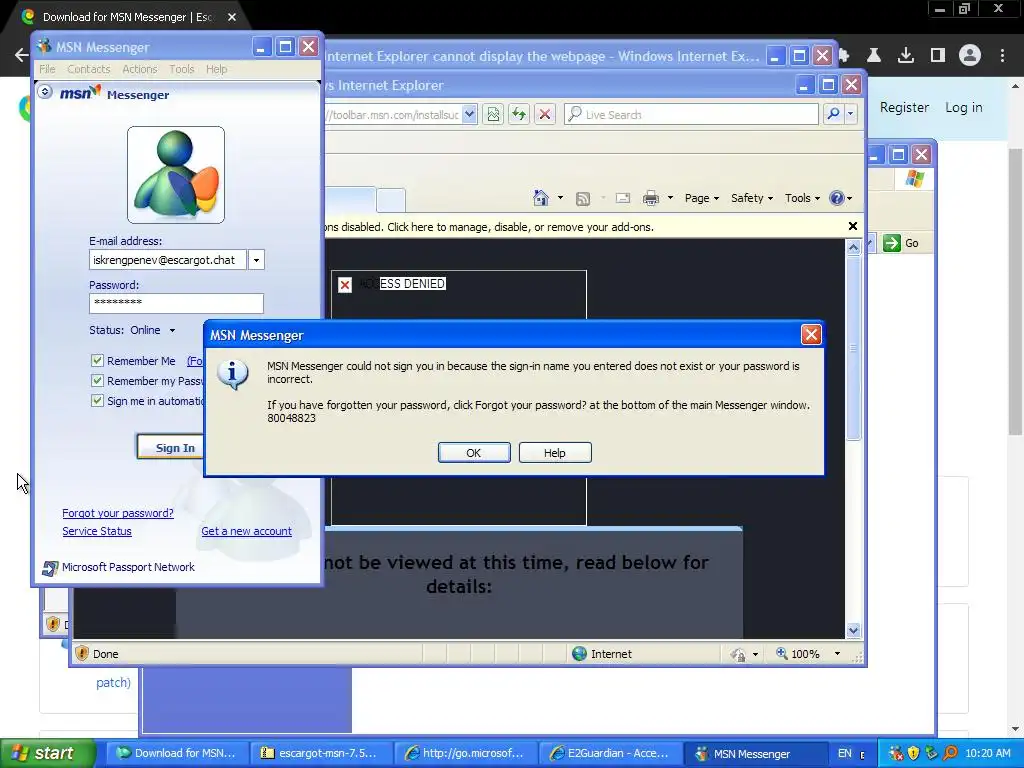This screenshot has width=1024, height=768.
Task: Click the new tab button in Internet Explorer
Action: tap(391, 199)
